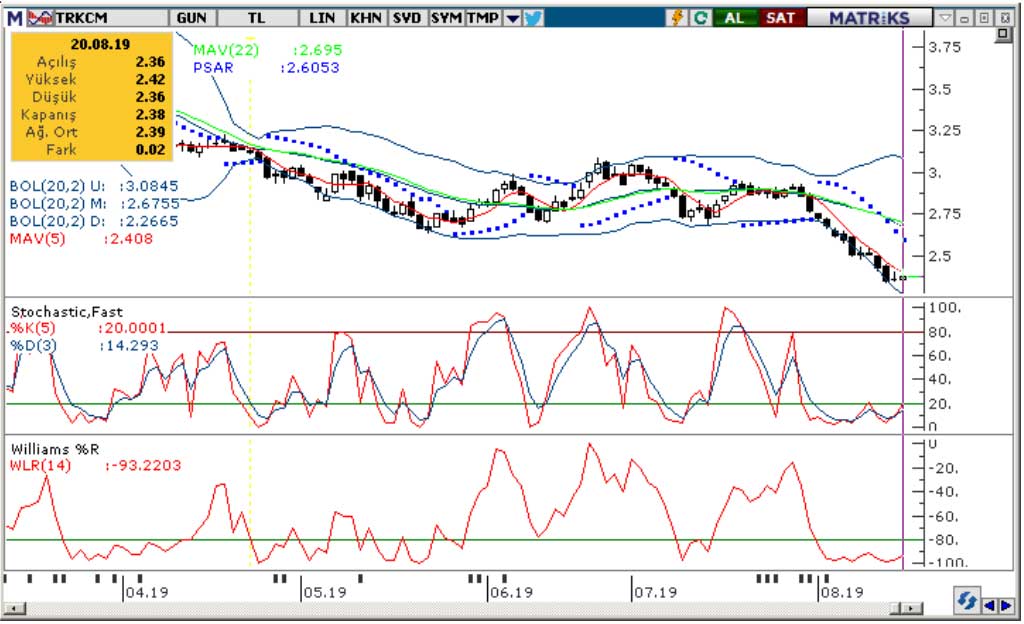Edit the TRKCM symbol field
The height and width of the screenshot is (624, 1024).
pyautogui.click(x=110, y=18)
